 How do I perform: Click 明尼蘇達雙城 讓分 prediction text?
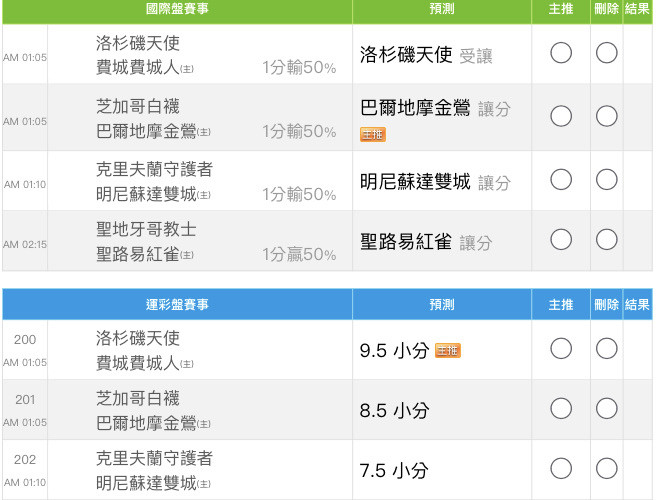pyautogui.click(x=435, y=182)
